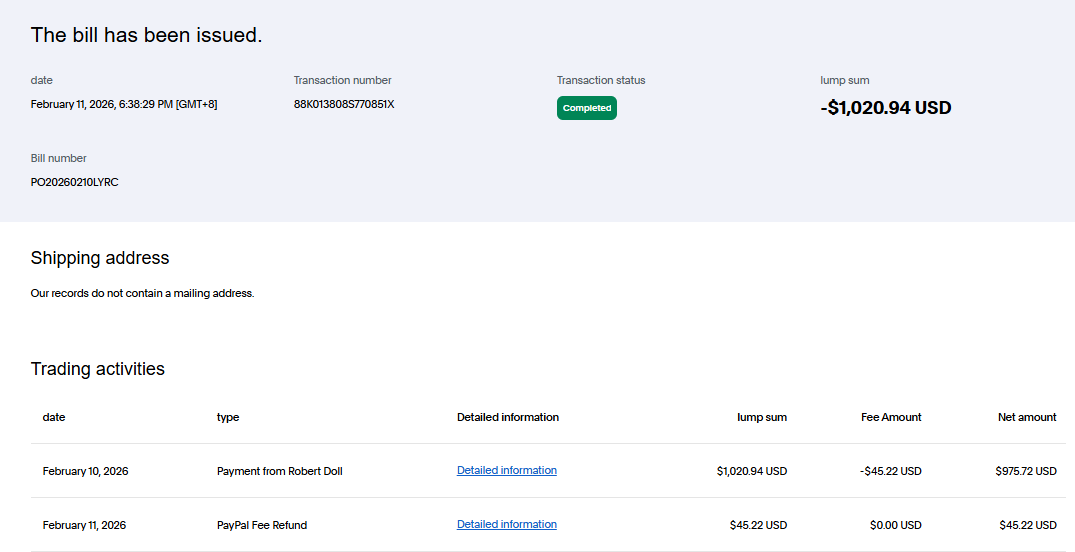1075x552 pixels.
Task: Click the transaction timestamp February 11, 2026, 6:38:29 PM
Action: coord(124,104)
